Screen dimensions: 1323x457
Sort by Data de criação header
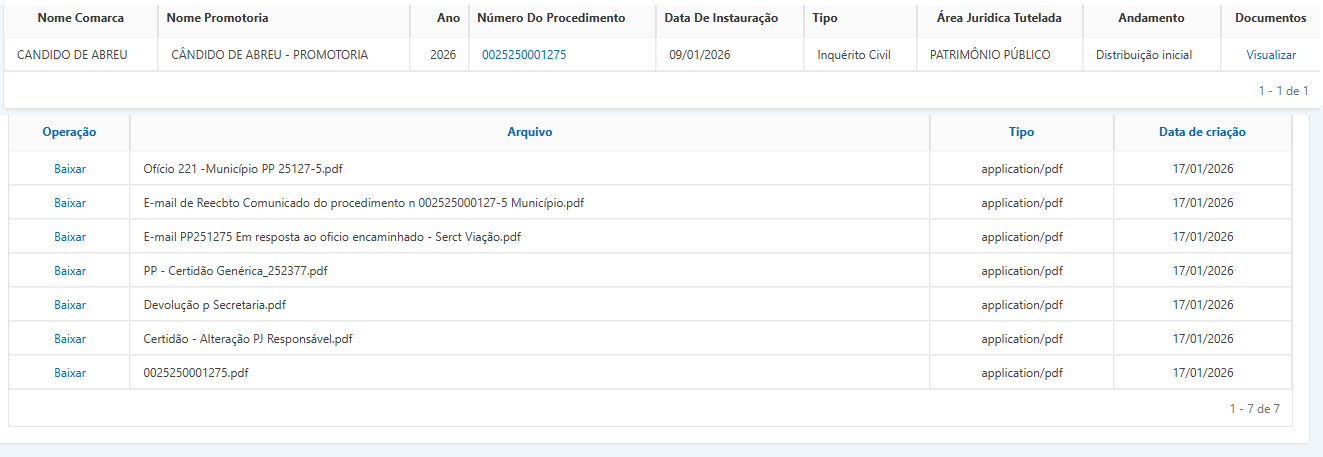point(1202,132)
